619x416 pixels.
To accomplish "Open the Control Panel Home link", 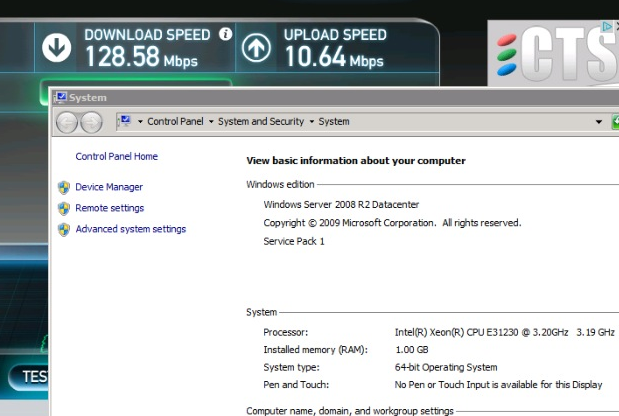I will pyautogui.click(x=116, y=156).
